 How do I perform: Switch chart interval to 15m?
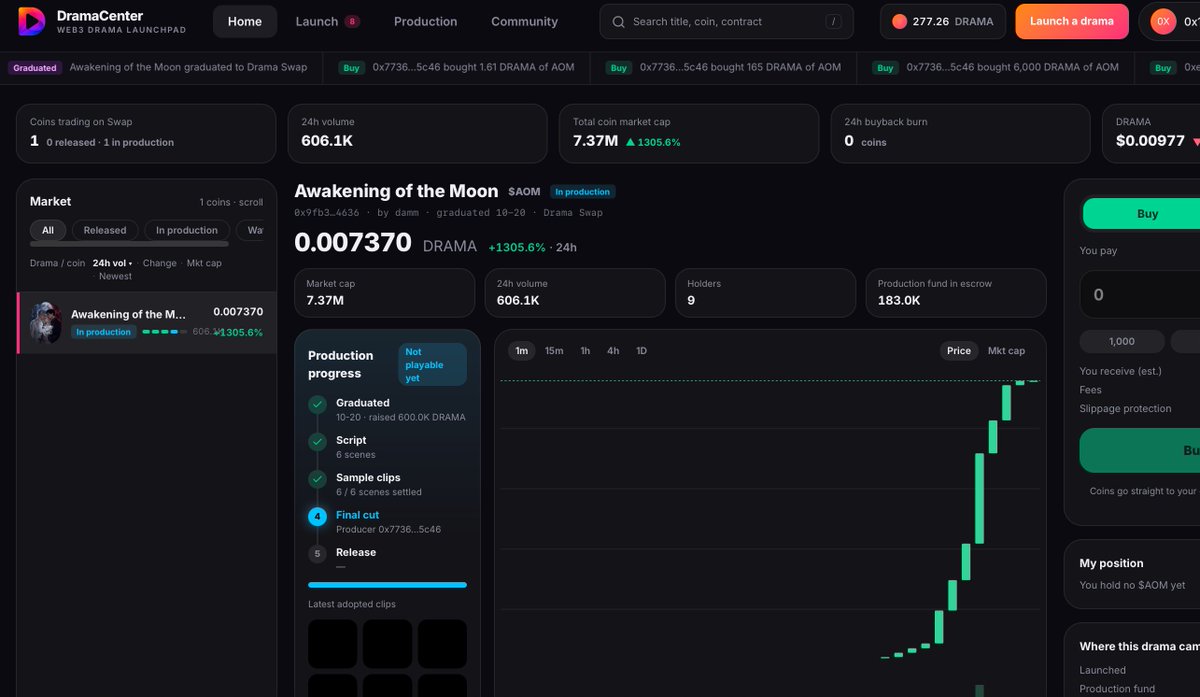coord(554,351)
